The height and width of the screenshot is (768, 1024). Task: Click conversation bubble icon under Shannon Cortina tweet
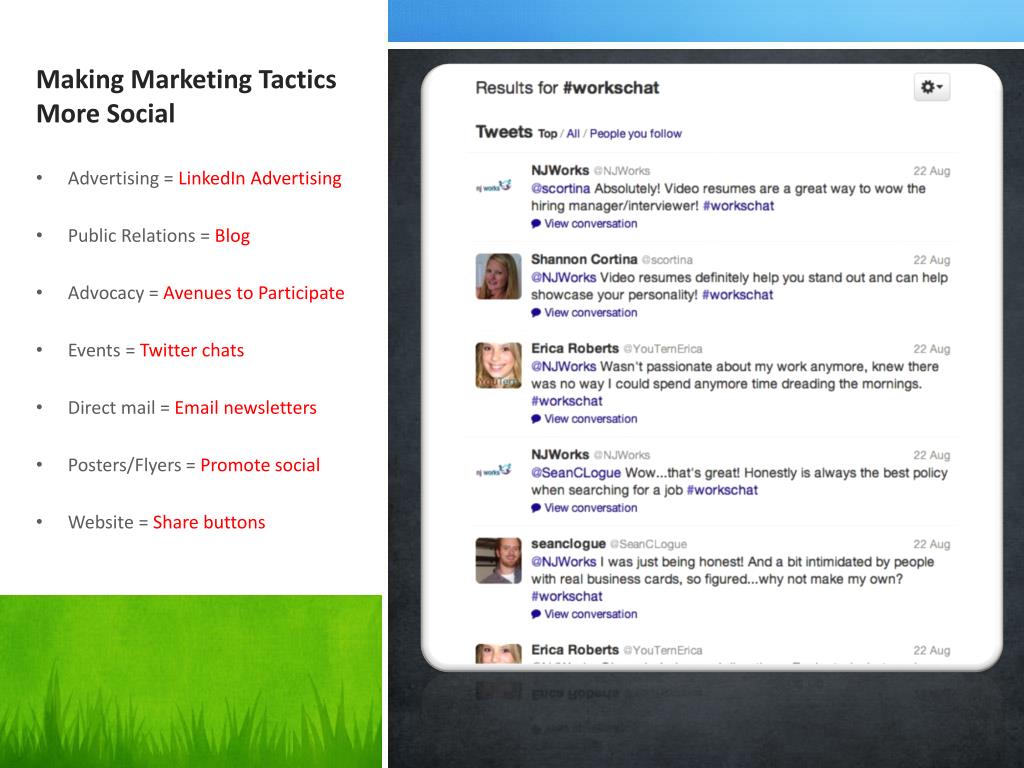point(536,313)
